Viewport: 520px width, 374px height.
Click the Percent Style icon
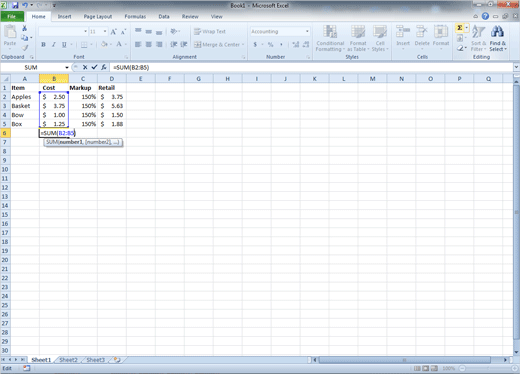pyautogui.click(x=270, y=44)
